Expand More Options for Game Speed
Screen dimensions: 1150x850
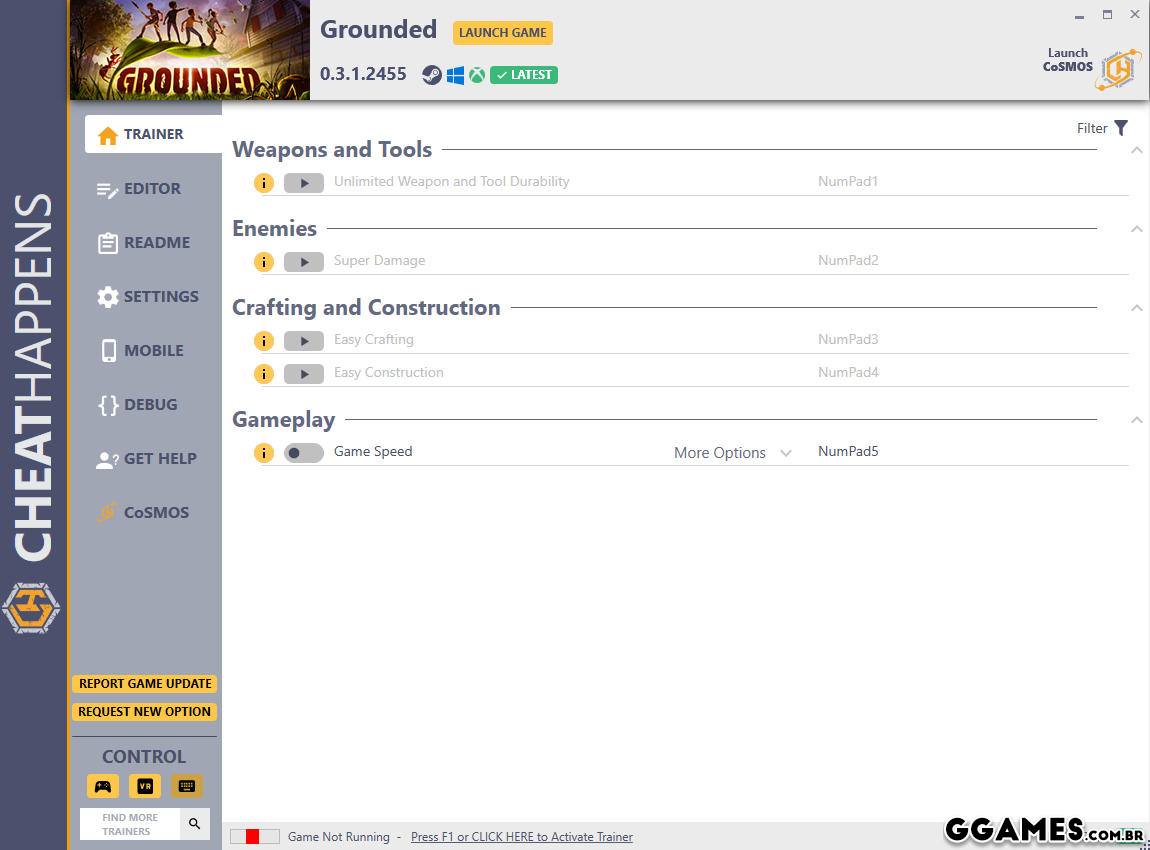point(732,453)
